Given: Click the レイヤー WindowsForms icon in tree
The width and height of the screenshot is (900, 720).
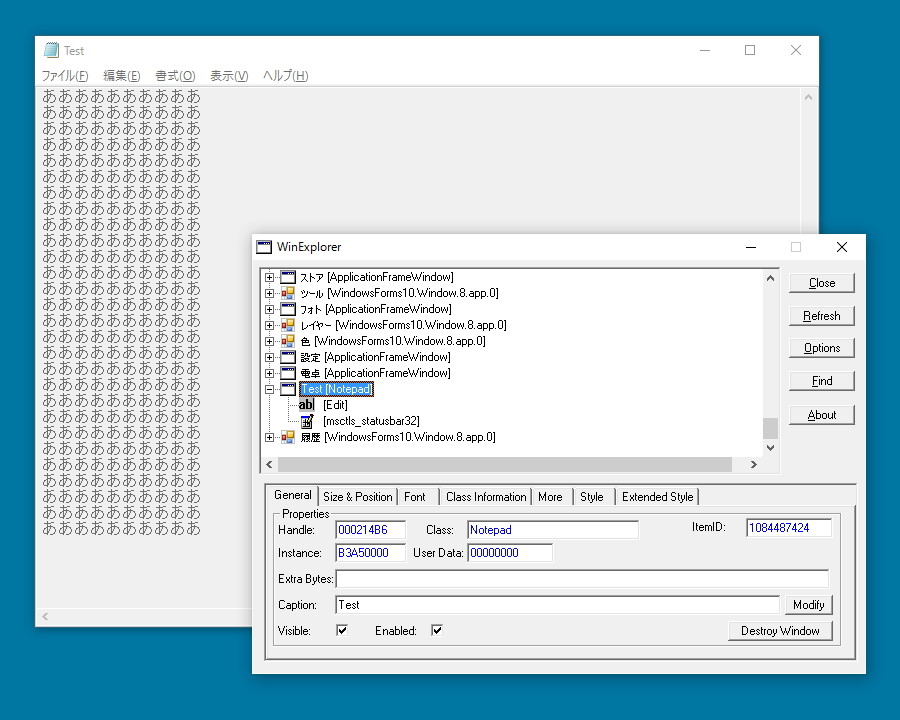Looking at the screenshot, I should coord(288,326).
